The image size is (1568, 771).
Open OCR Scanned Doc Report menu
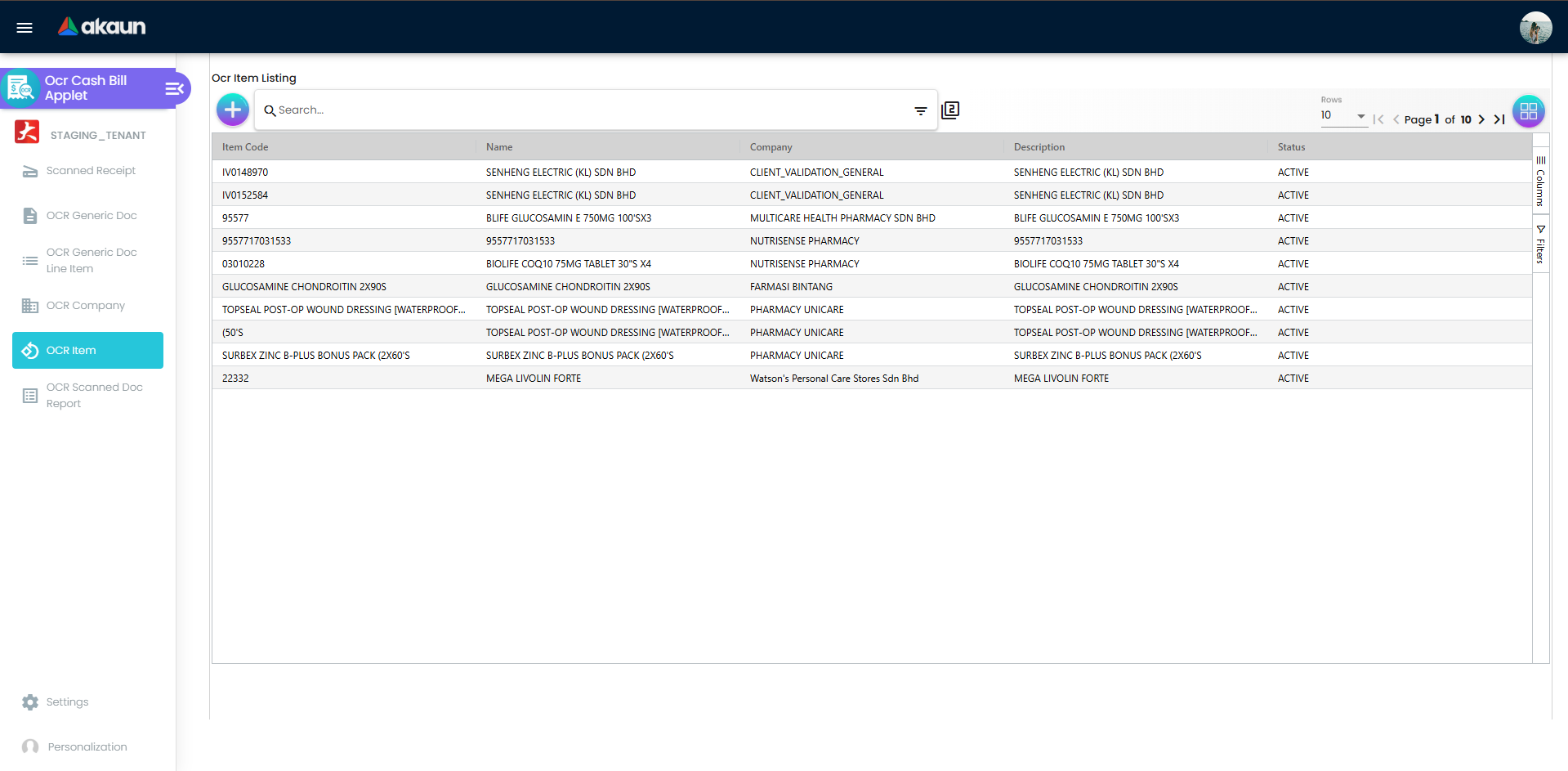pyautogui.click(x=88, y=396)
